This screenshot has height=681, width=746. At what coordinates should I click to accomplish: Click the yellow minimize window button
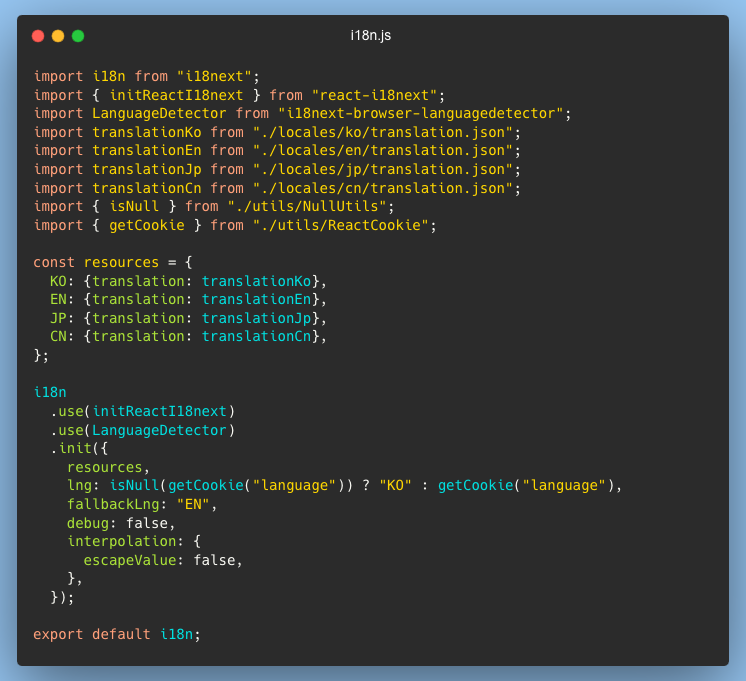[x=58, y=36]
